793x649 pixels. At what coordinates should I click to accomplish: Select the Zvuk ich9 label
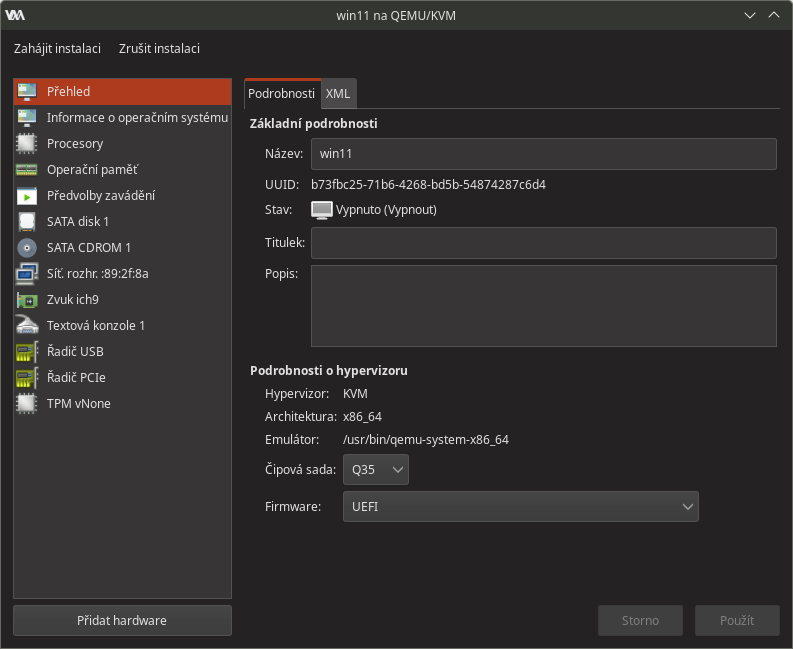click(x=73, y=300)
